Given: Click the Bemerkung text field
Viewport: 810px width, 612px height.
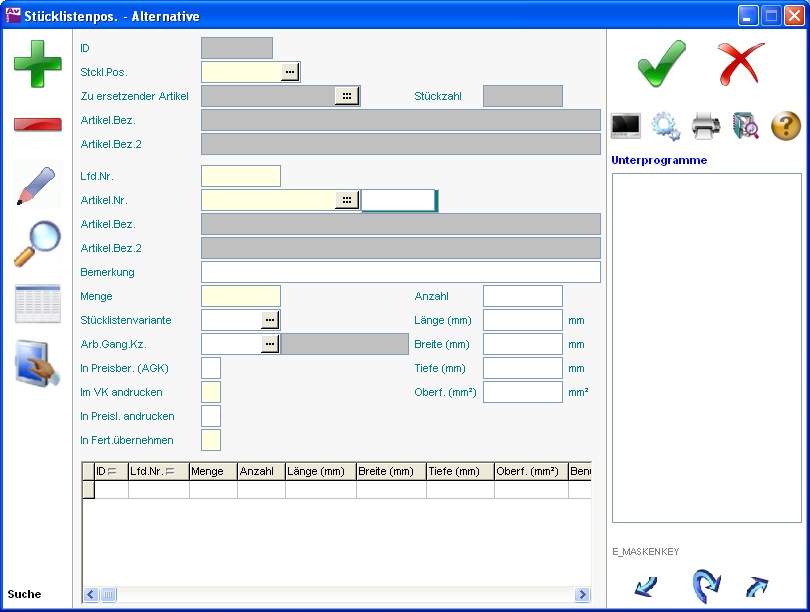Looking at the screenshot, I should pos(400,272).
